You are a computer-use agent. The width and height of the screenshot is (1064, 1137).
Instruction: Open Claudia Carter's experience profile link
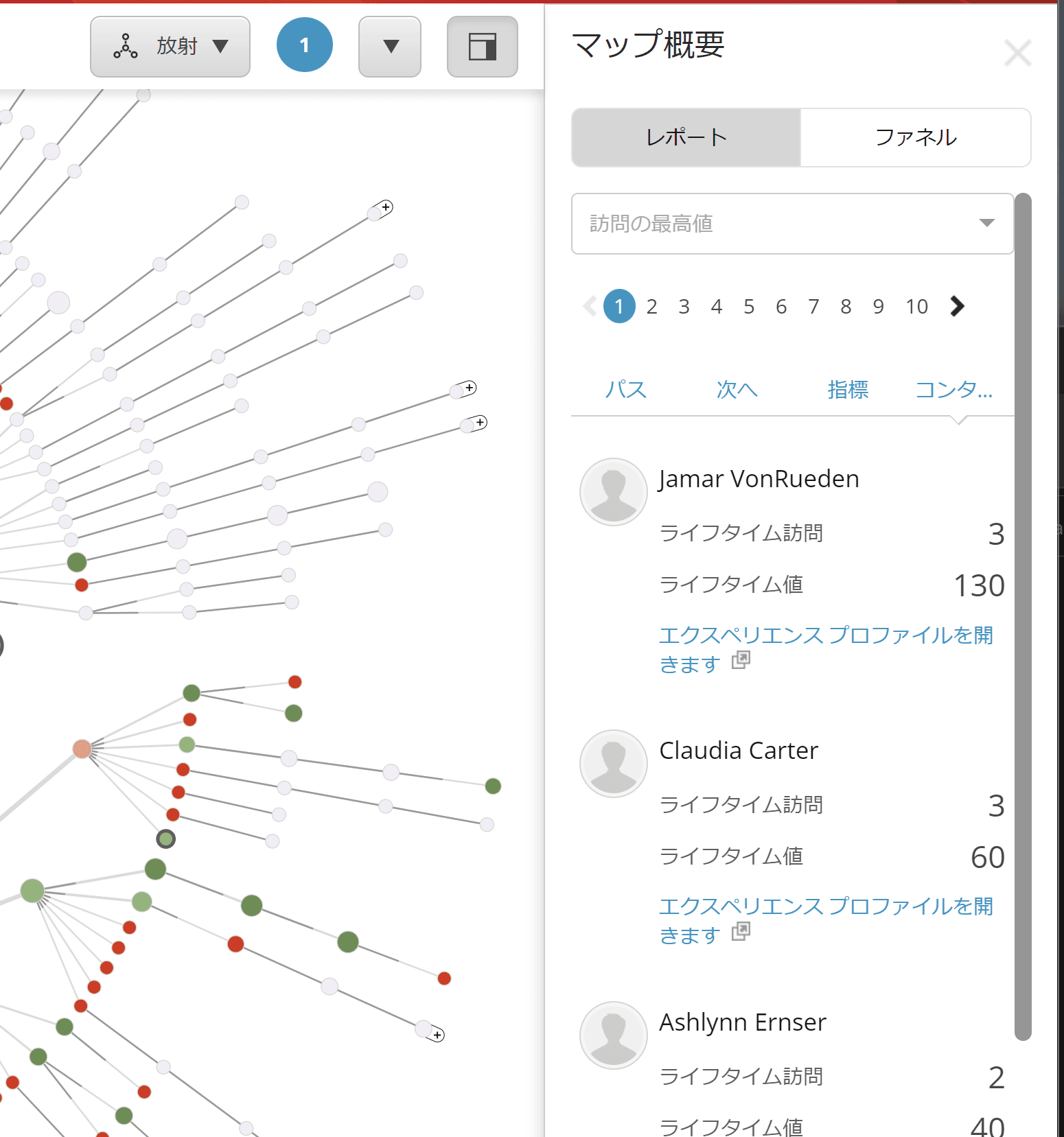coord(826,920)
